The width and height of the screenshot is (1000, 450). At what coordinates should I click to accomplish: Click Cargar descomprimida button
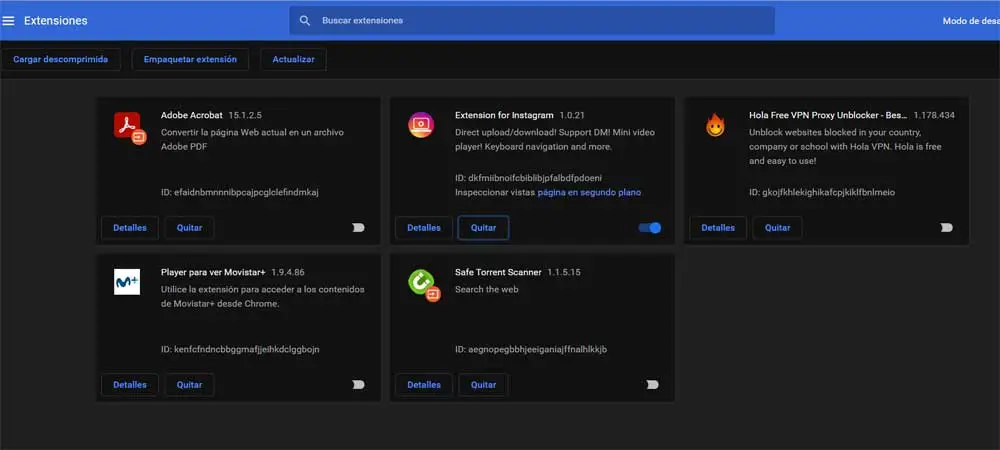click(61, 59)
